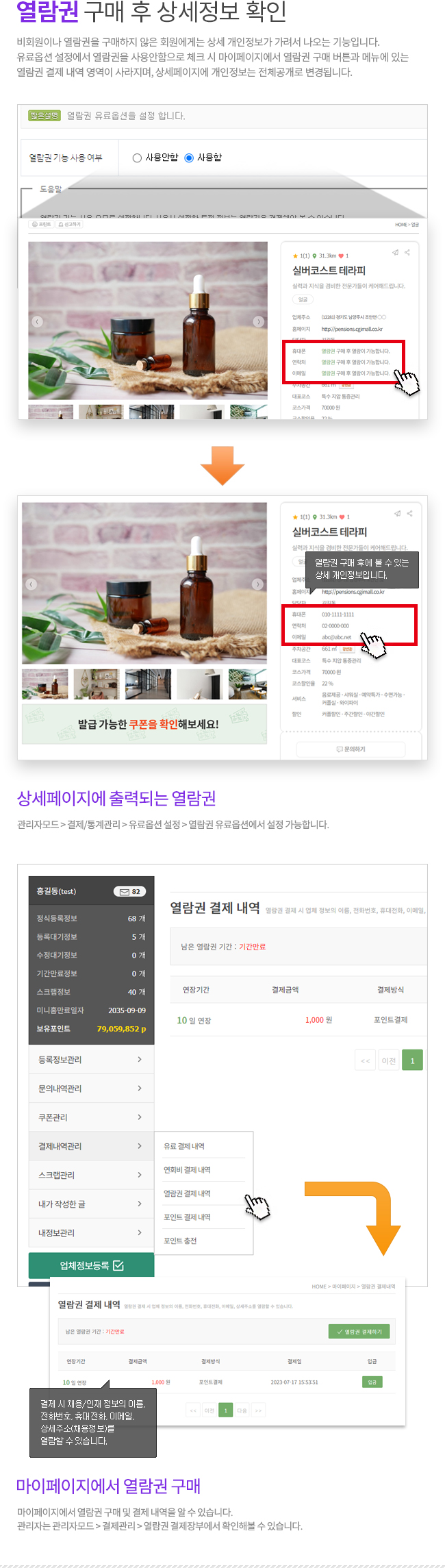The image size is (445, 1568).
Task: Click the green 입금 button
Action: tap(372, 1382)
